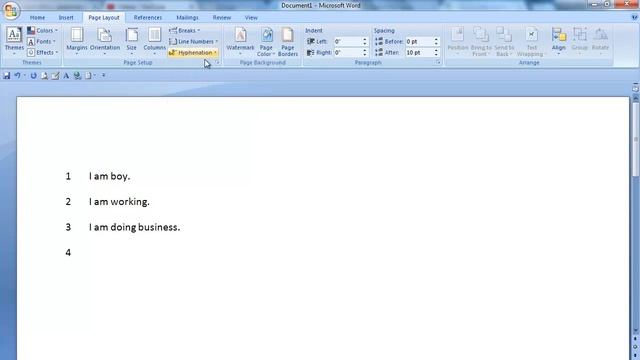Open the Page Setup dialog launcher
Viewport: 640px width, 360px height.
tap(218, 63)
